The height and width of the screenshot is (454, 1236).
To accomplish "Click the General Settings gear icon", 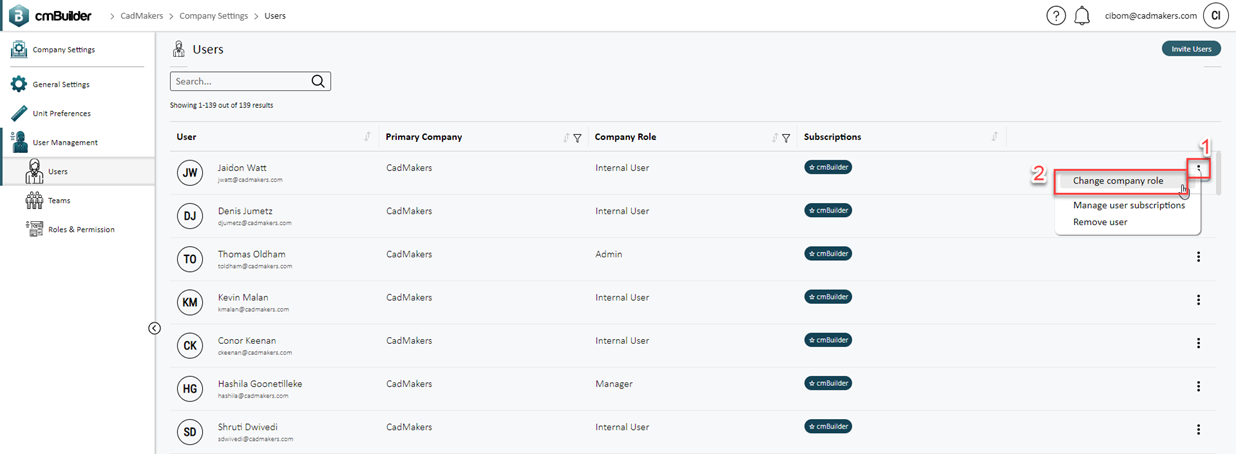I will click(x=19, y=85).
